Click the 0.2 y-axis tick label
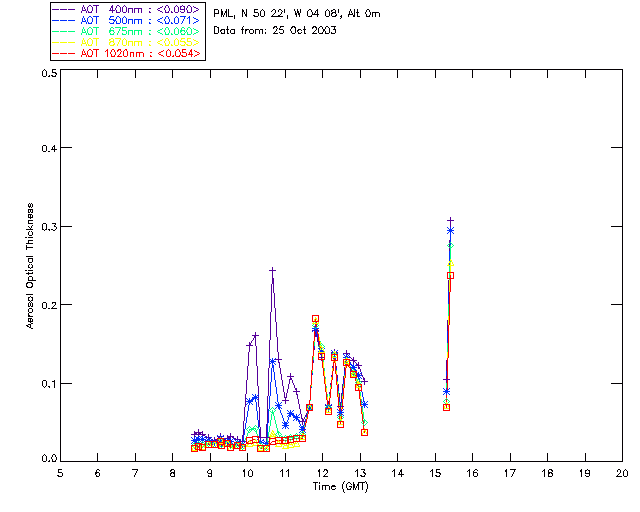The height and width of the screenshot is (512, 640). pos(49,305)
